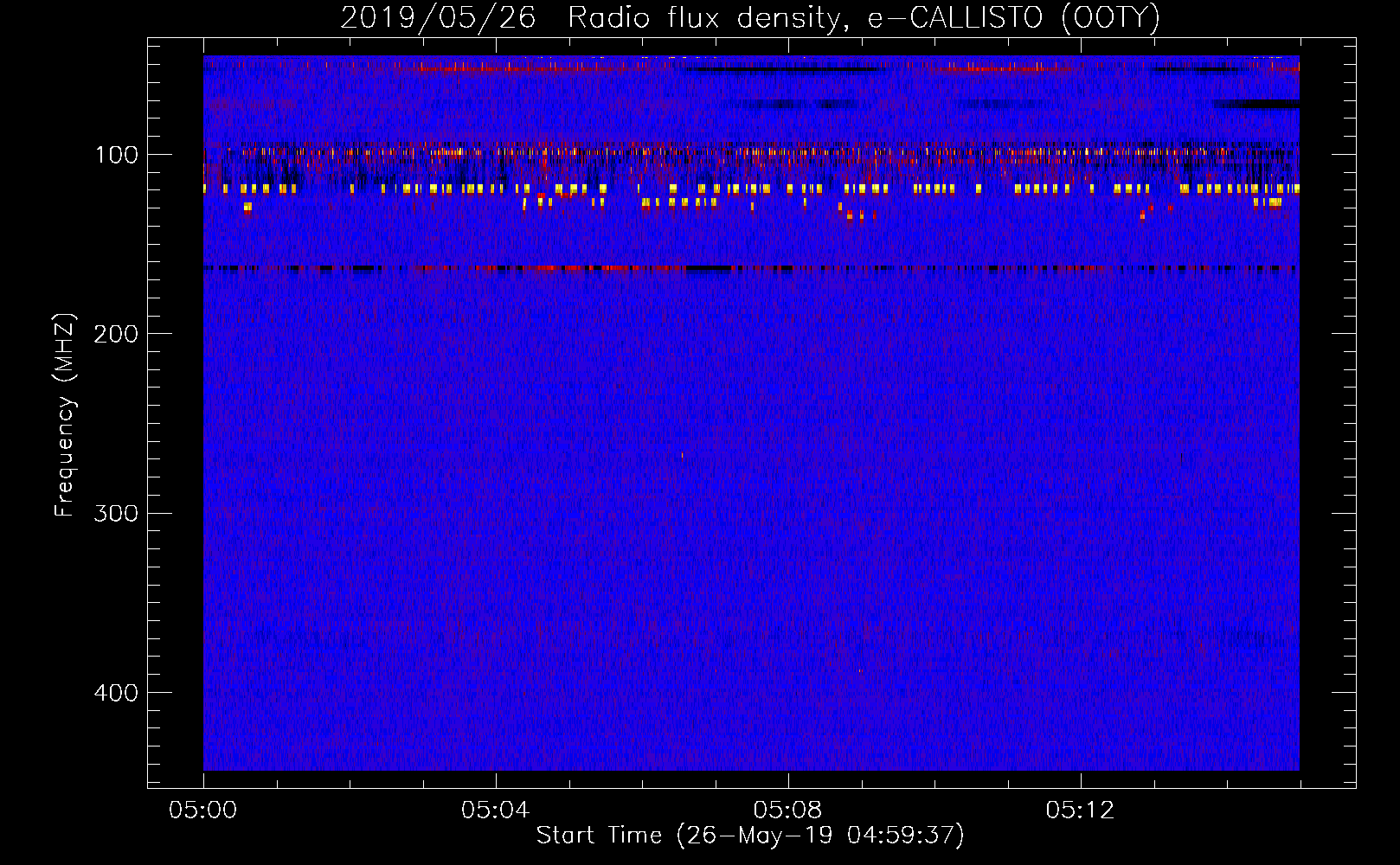The height and width of the screenshot is (865, 1400).
Task: Click the 'Start Time (26-May-19 04:59:37)' label
Action: (x=750, y=835)
